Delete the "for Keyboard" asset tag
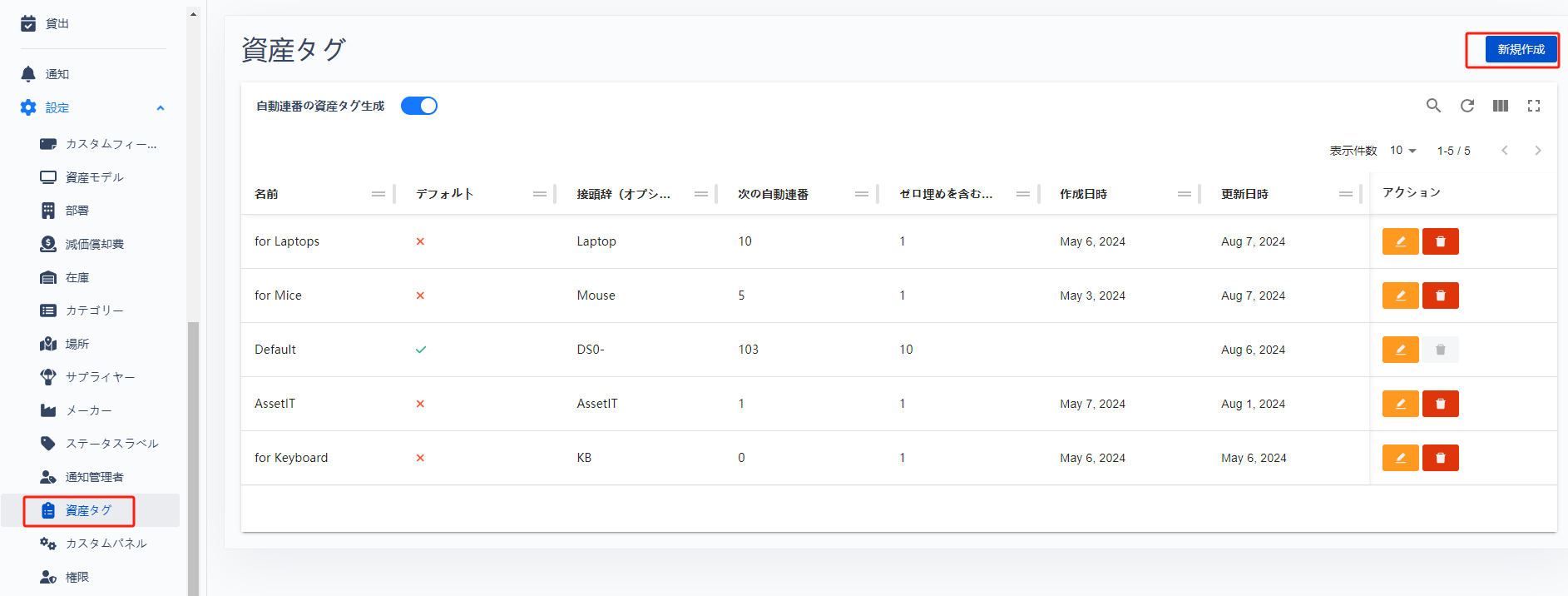The height and width of the screenshot is (596, 1568). (x=1440, y=458)
